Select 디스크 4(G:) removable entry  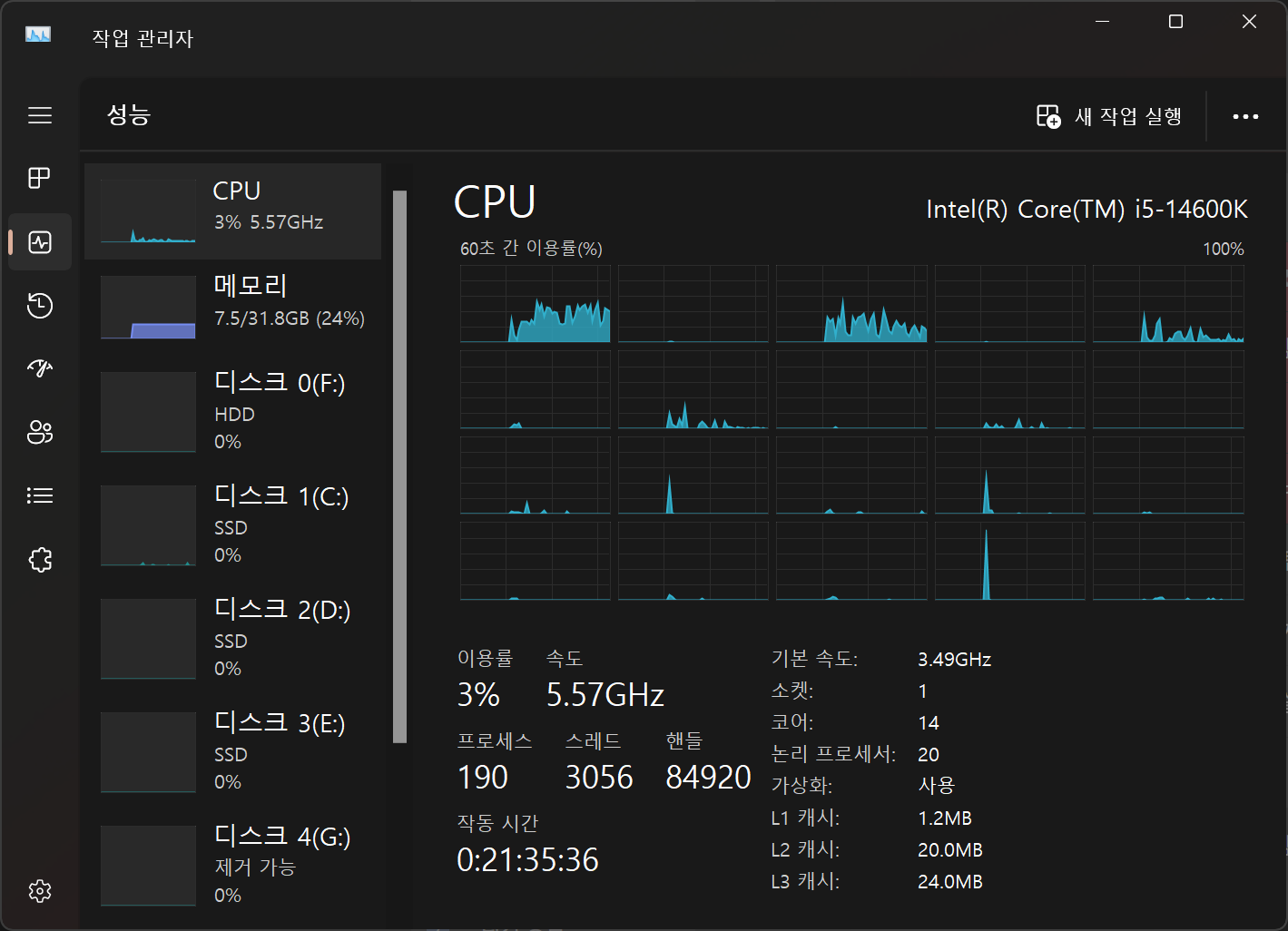pos(233,865)
